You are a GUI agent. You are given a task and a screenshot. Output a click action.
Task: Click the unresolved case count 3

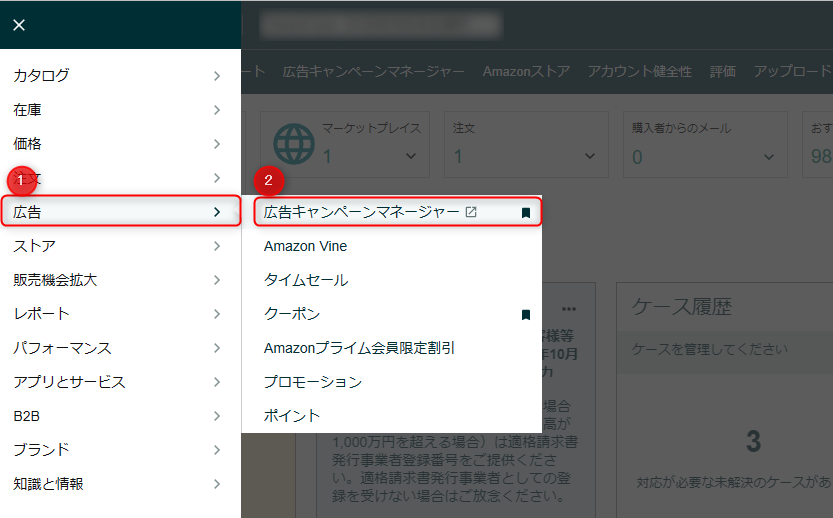[x=753, y=441]
